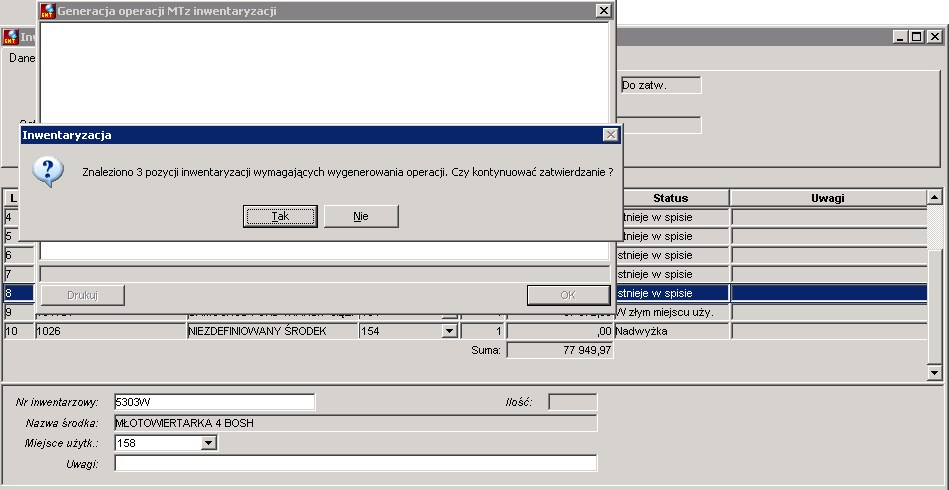Click the Ilość field

coord(573,402)
